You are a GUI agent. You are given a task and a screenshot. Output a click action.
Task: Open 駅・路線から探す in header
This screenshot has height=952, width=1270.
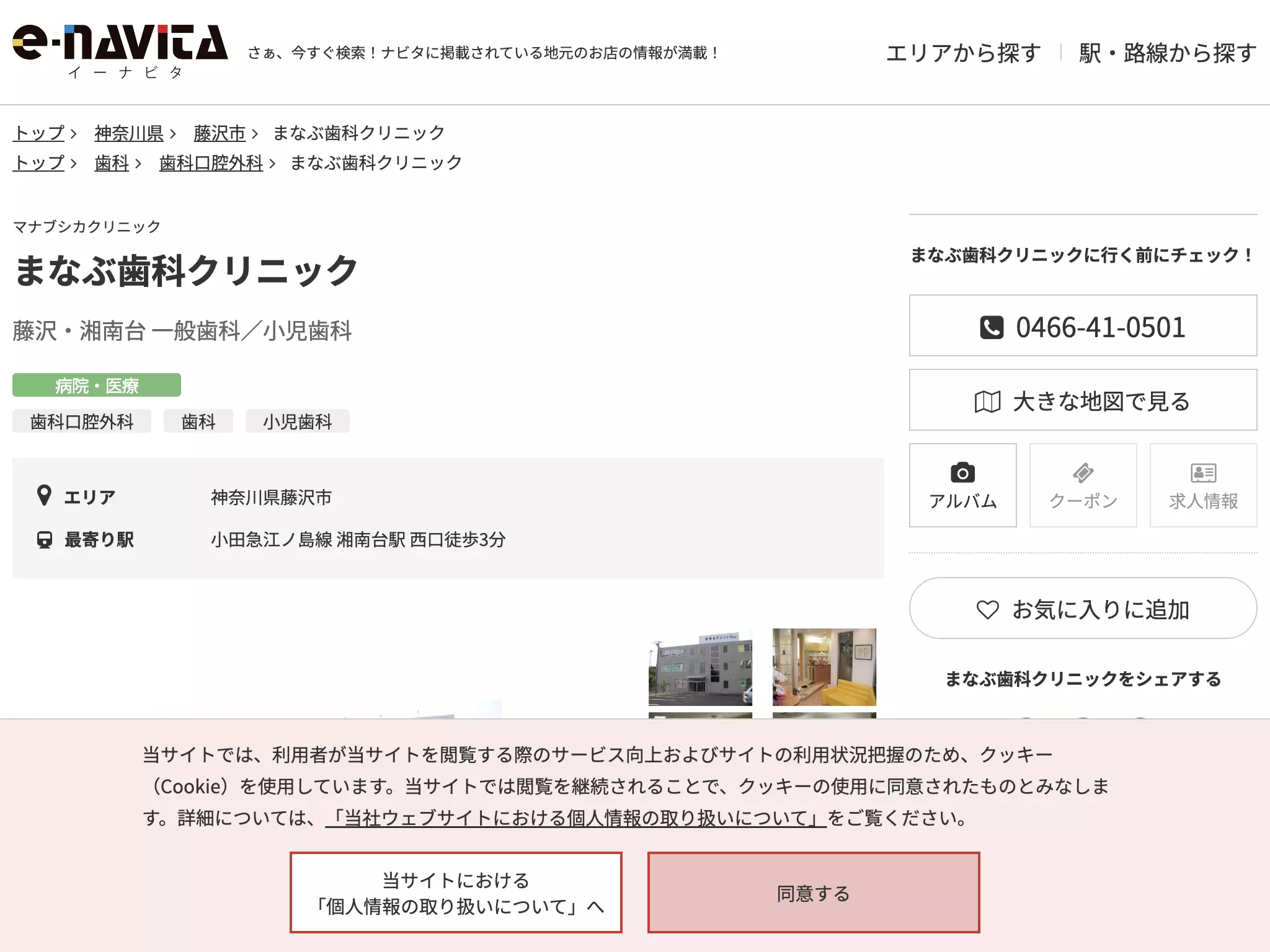(x=1168, y=53)
